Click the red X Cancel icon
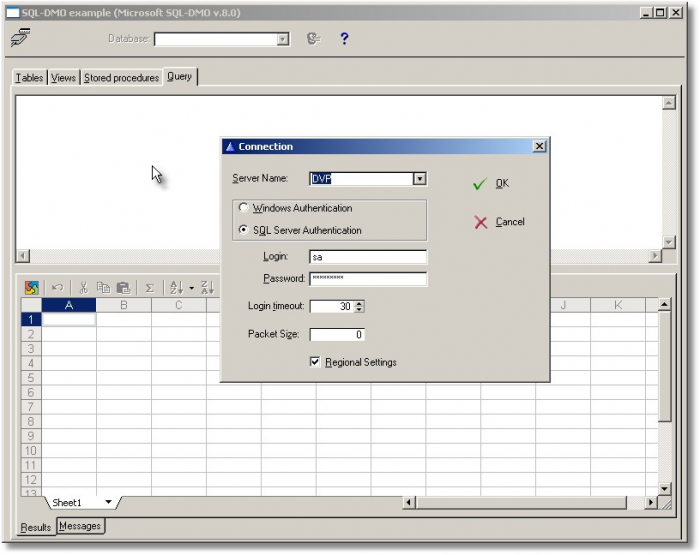The image size is (700, 555). (481, 222)
